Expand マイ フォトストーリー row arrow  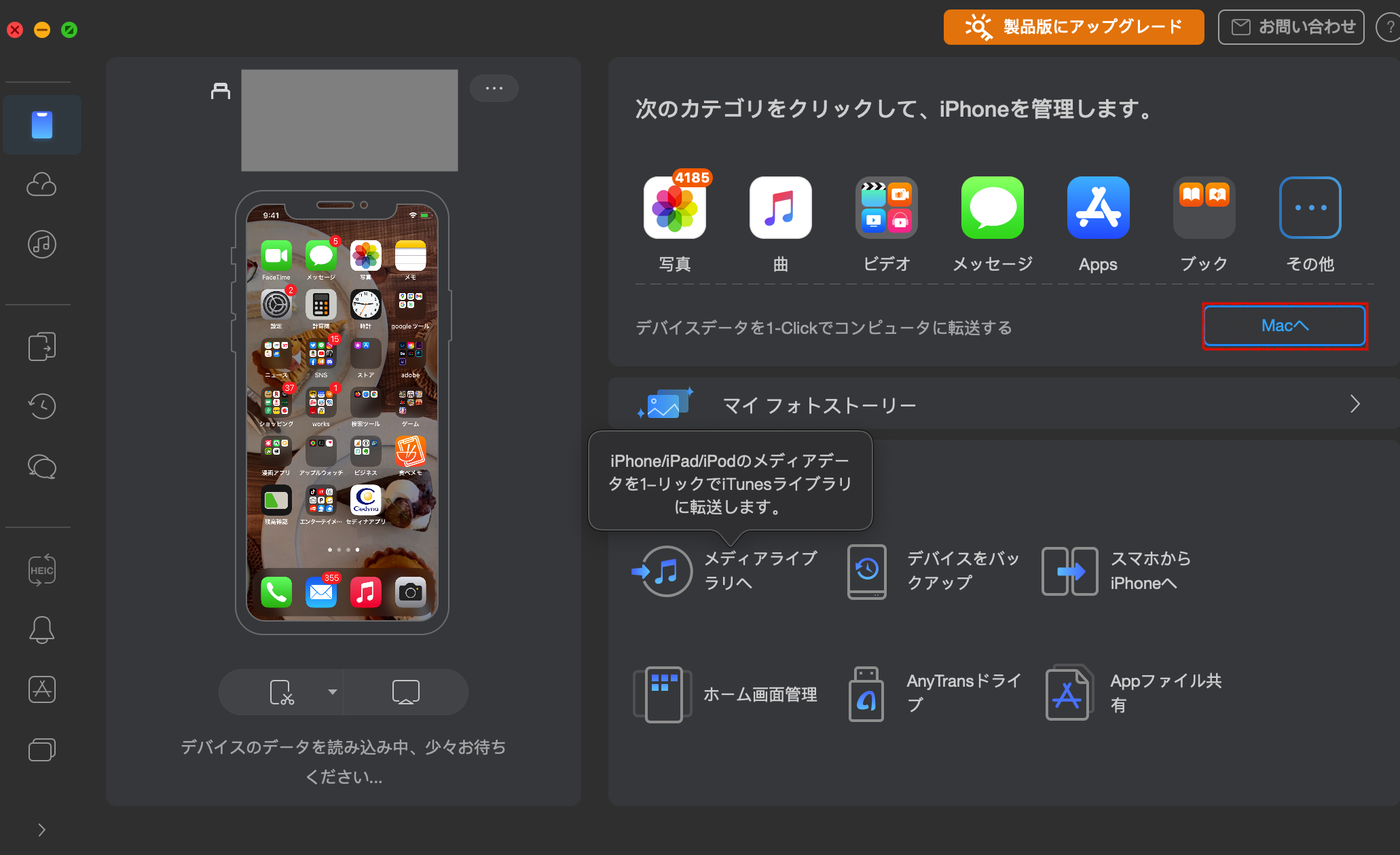[1355, 404]
